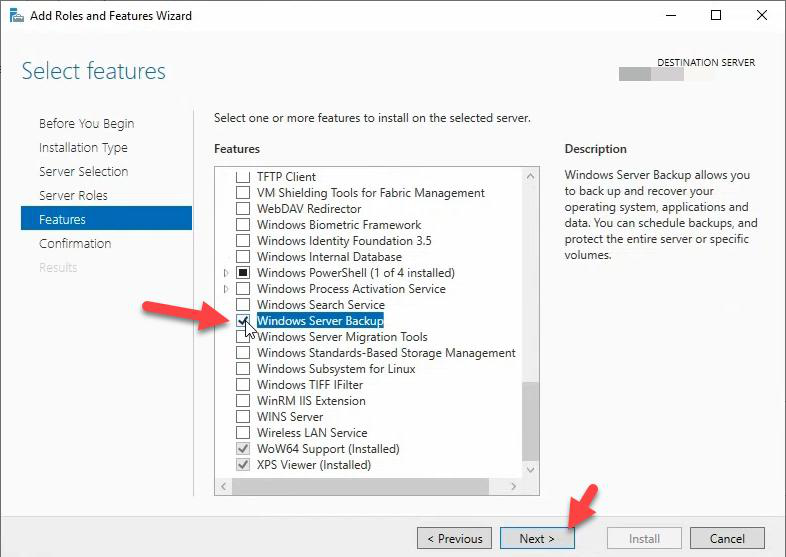Click the horizontal scroll right arrow

click(x=513, y=486)
